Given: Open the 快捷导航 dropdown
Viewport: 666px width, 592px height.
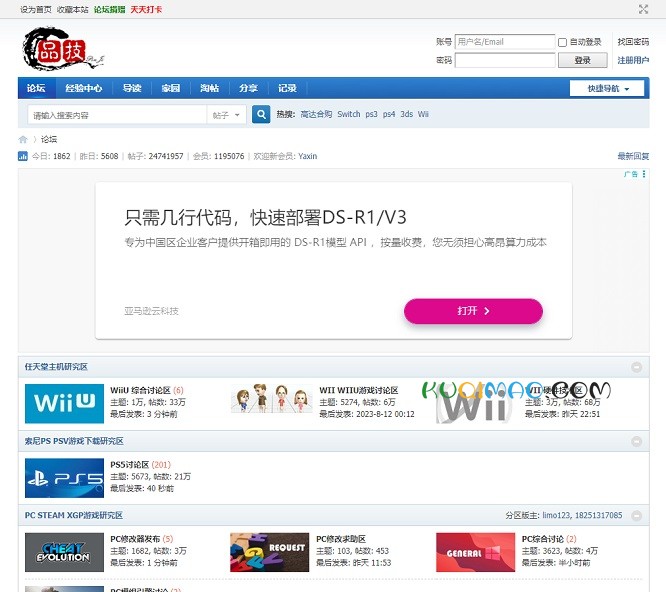Looking at the screenshot, I should [x=607, y=88].
